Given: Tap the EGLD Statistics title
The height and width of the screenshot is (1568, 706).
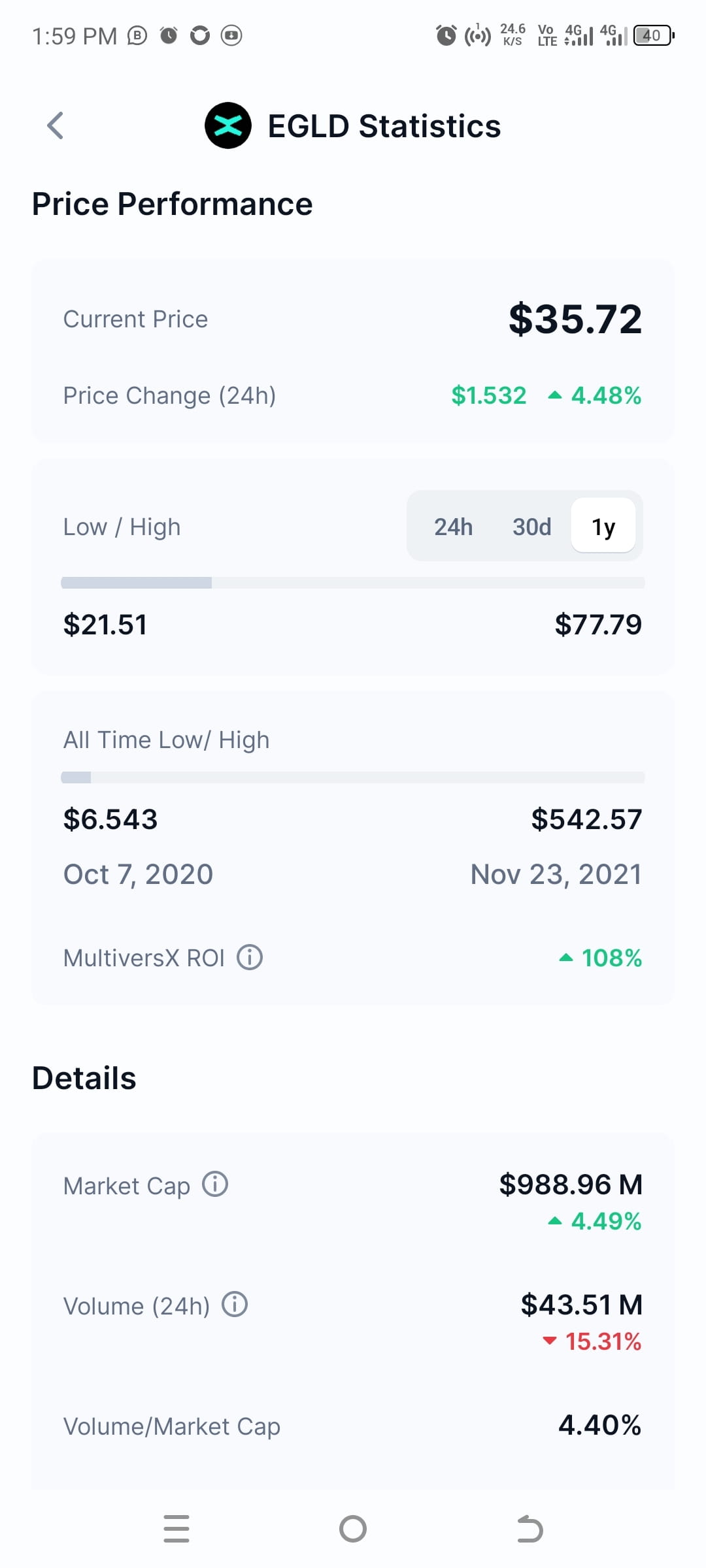Looking at the screenshot, I should 384,126.
